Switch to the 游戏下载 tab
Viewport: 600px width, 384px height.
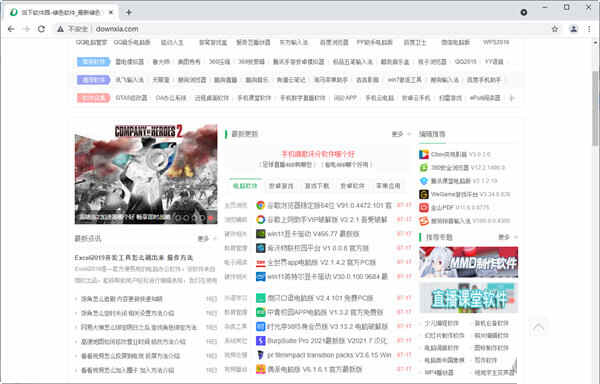click(x=317, y=186)
